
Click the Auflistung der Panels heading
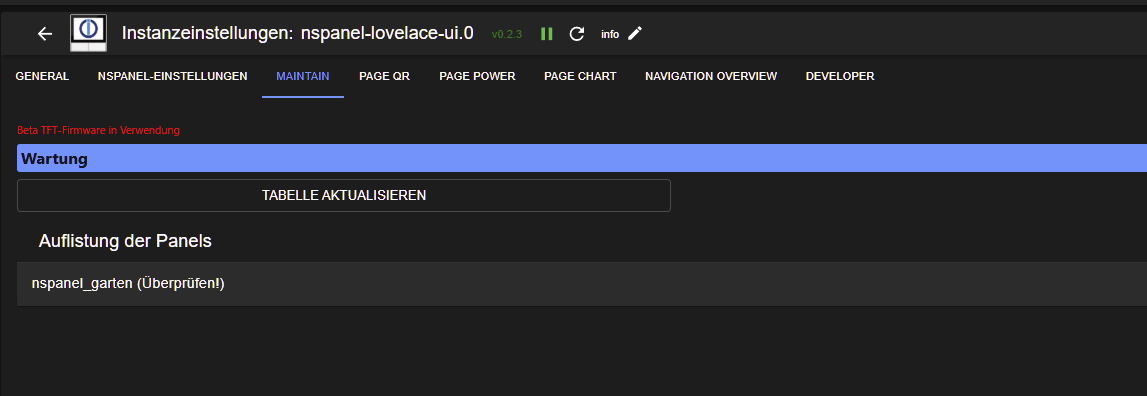point(125,241)
